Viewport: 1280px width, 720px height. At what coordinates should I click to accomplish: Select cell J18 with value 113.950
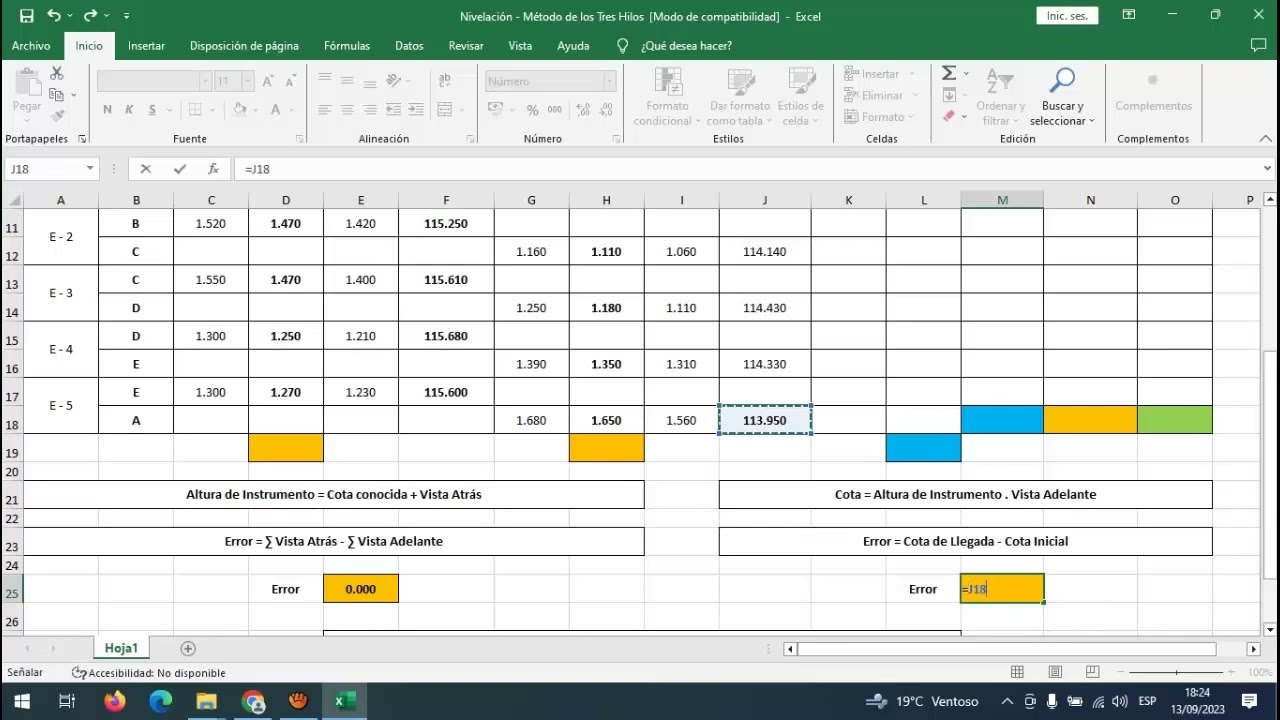coord(765,420)
